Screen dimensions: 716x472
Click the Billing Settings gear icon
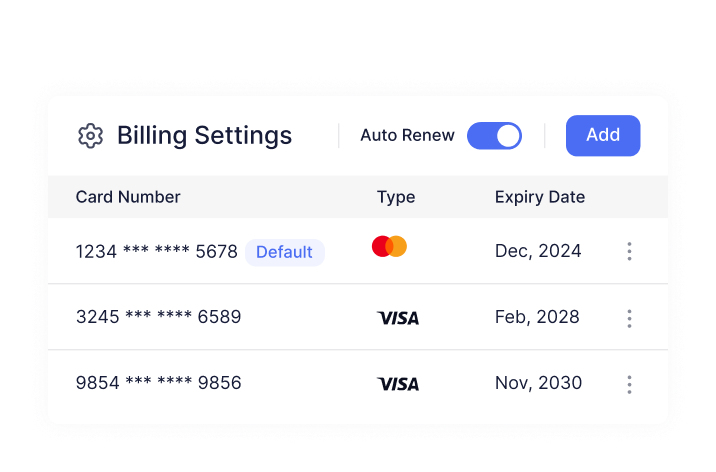(90, 136)
